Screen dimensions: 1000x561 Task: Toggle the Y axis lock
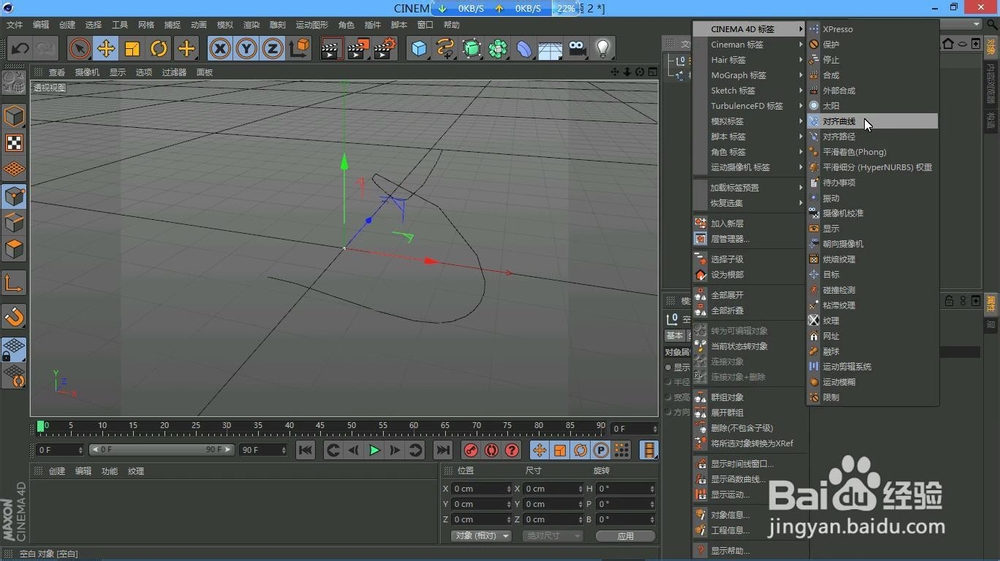246,48
